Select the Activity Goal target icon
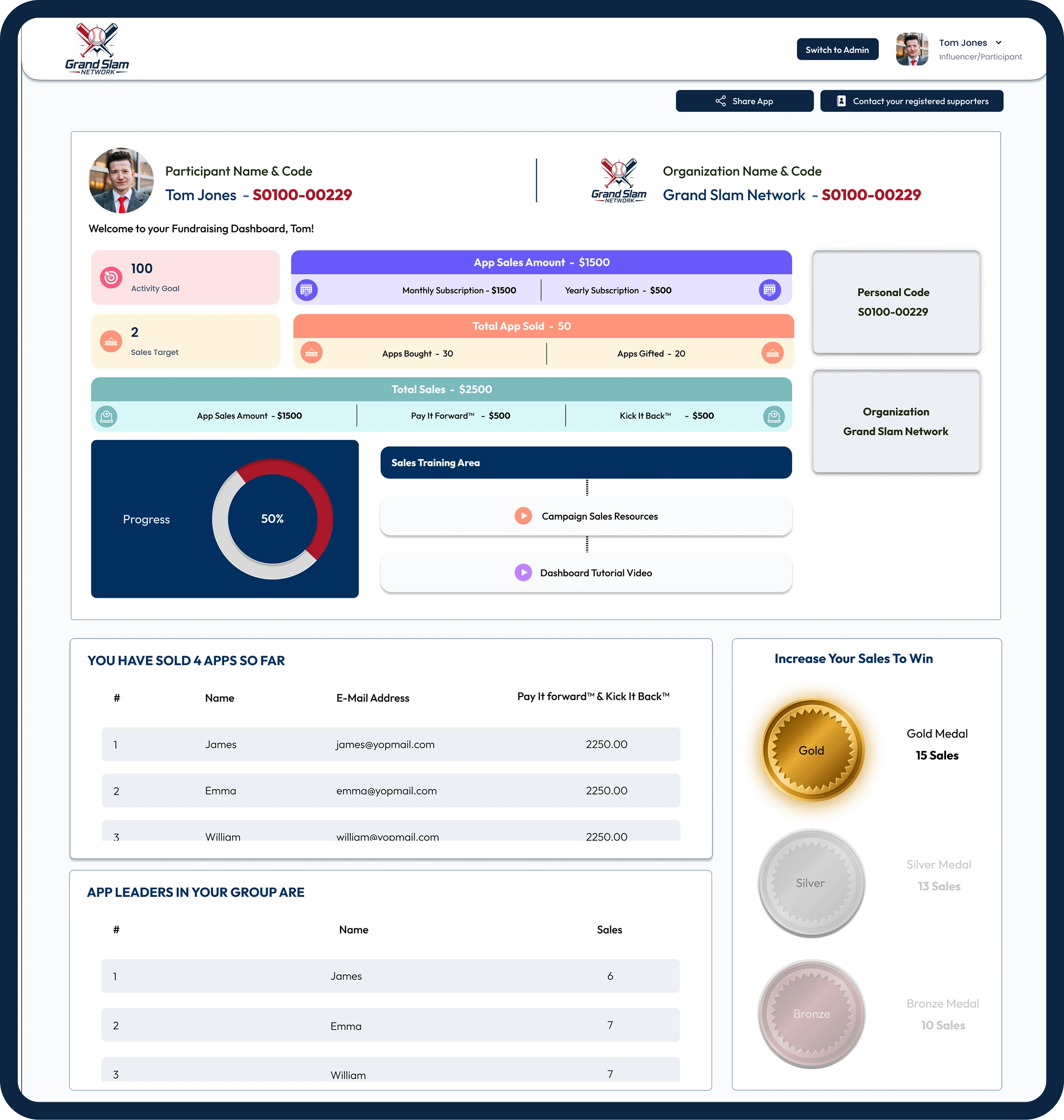1064x1120 pixels. [111, 278]
